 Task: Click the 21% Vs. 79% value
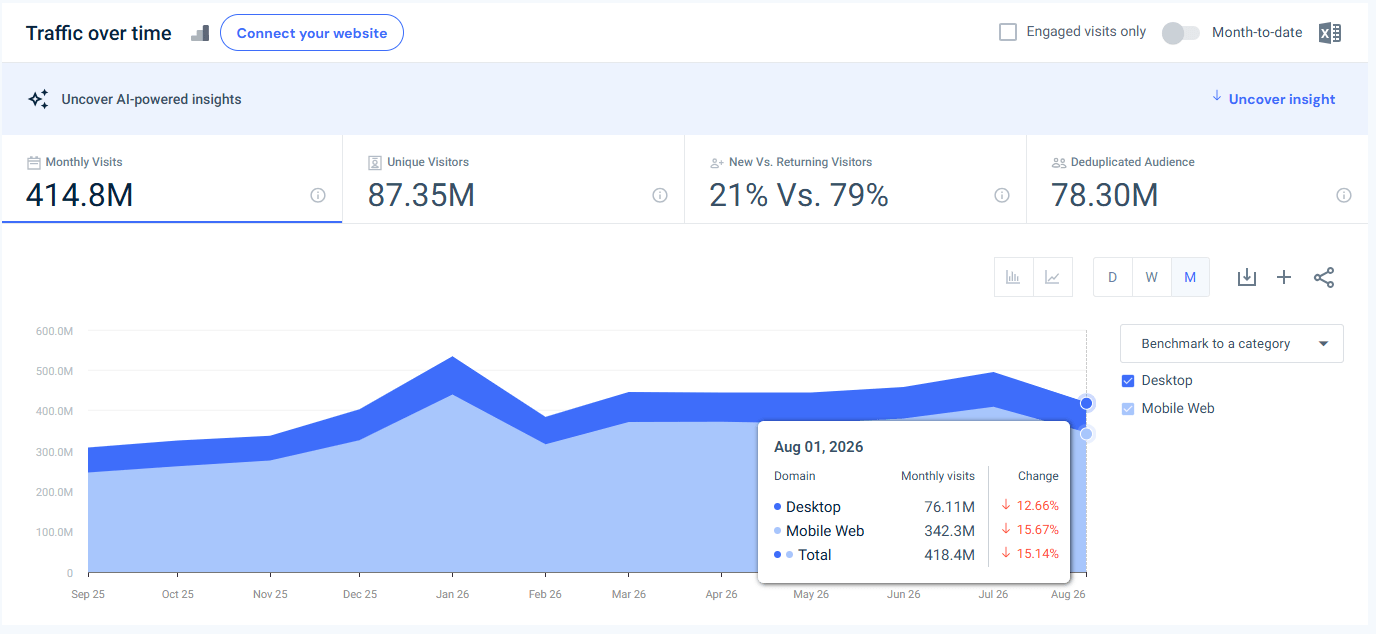(x=799, y=195)
